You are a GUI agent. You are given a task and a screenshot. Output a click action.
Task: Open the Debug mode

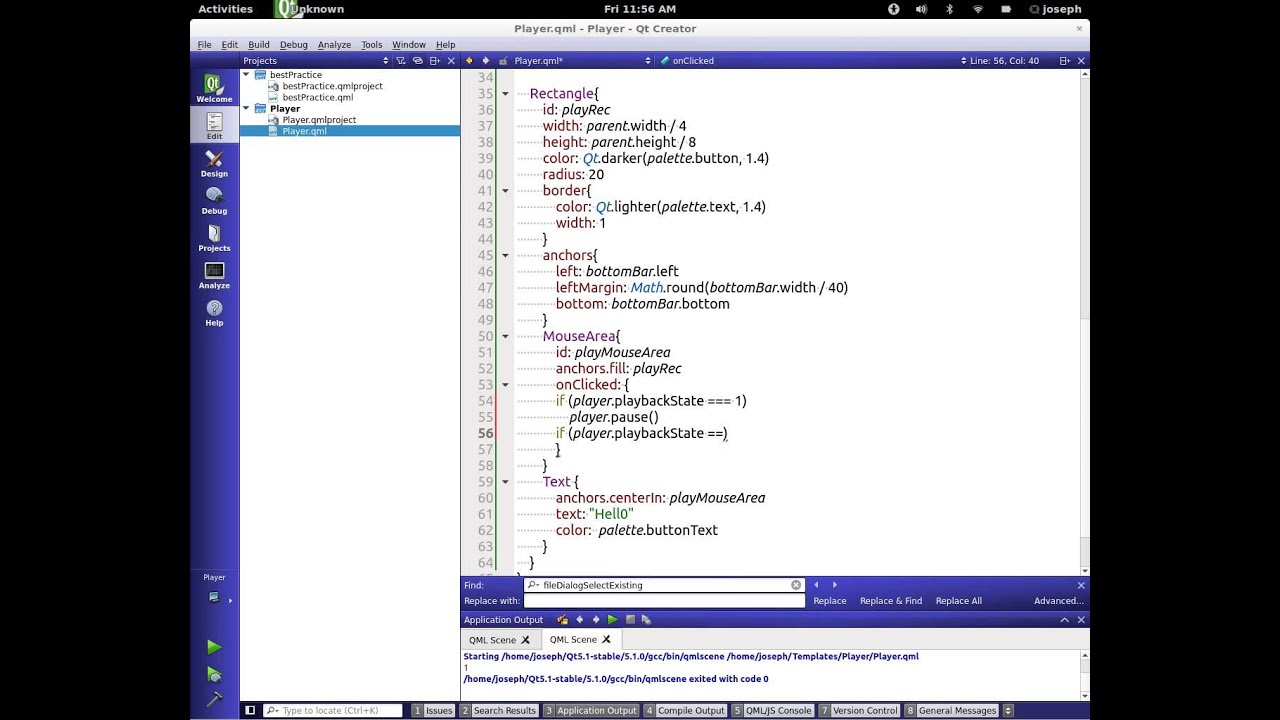(x=214, y=200)
